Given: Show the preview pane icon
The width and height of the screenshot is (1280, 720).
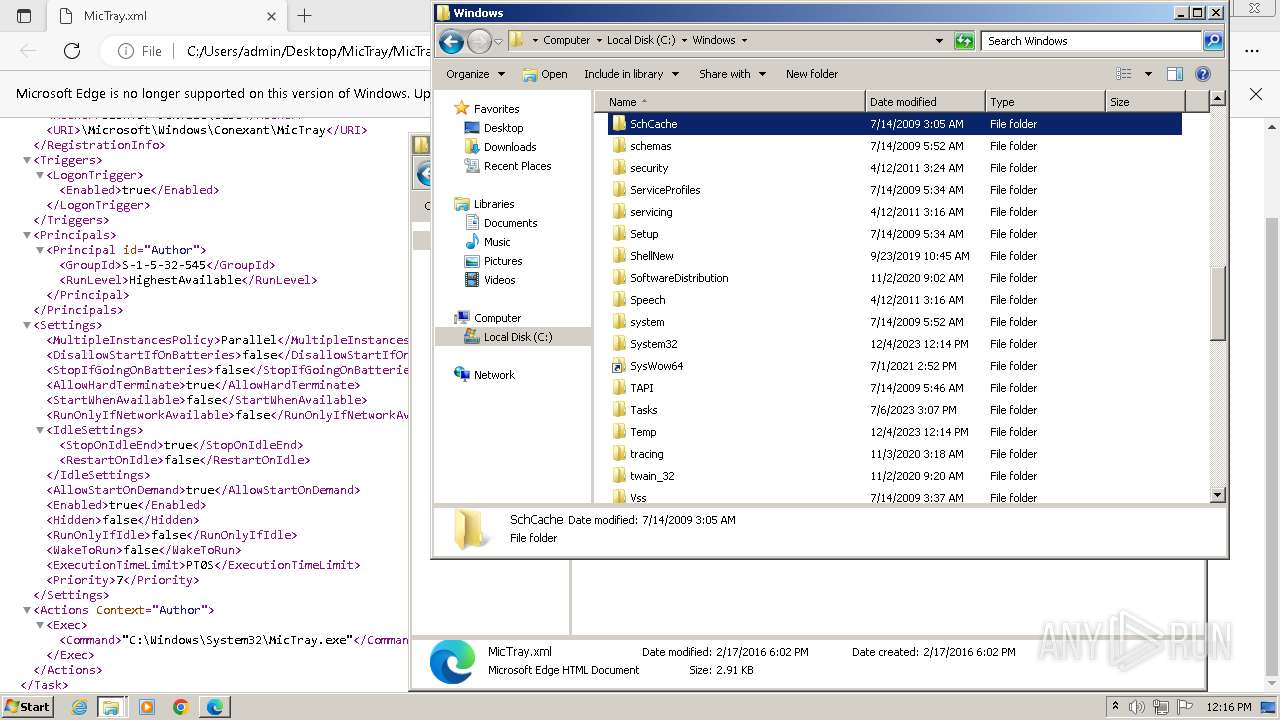Looking at the screenshot, I should click(1175, 74).
